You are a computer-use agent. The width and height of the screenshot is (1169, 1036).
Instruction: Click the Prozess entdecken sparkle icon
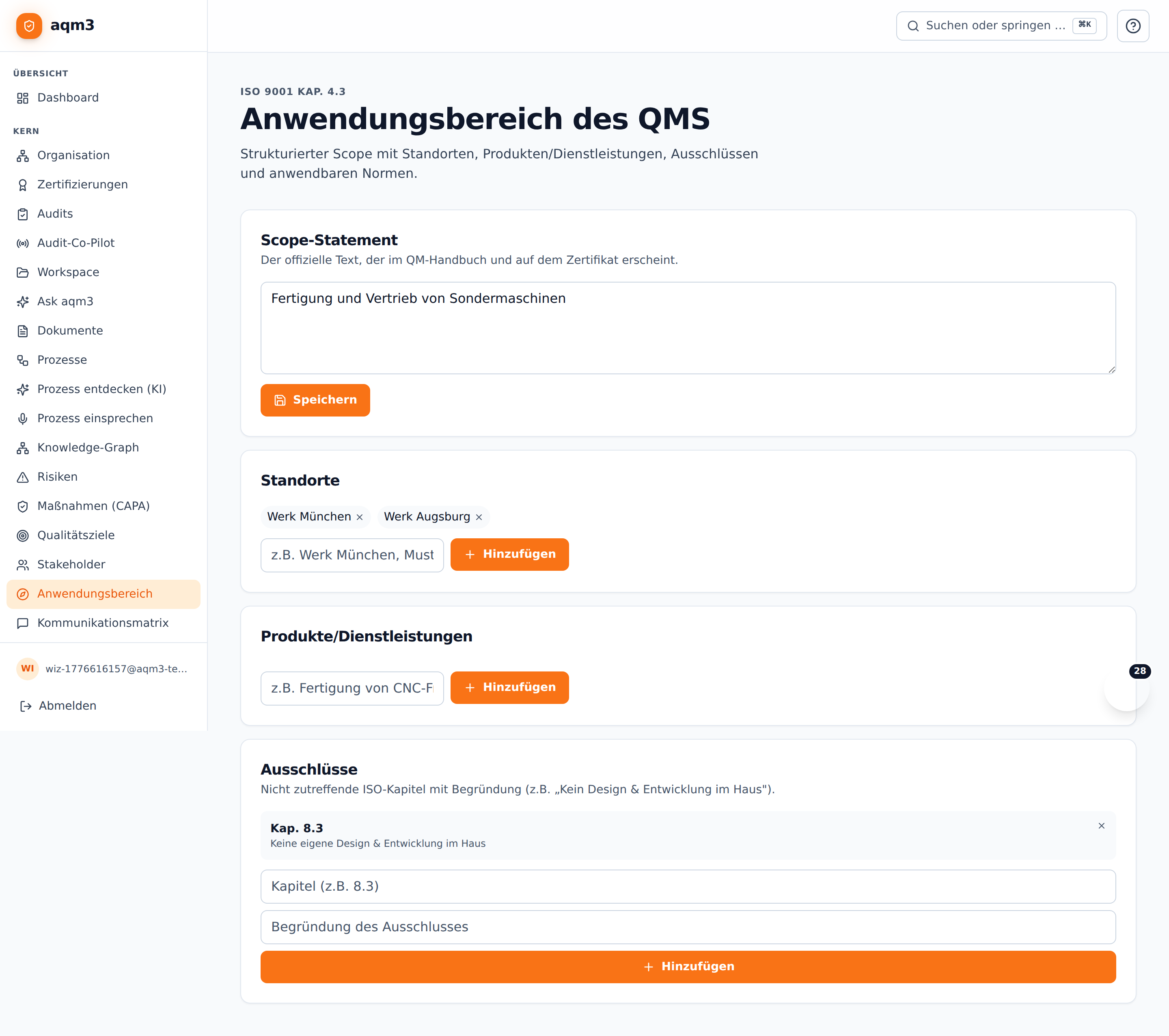tap(23, 390)
